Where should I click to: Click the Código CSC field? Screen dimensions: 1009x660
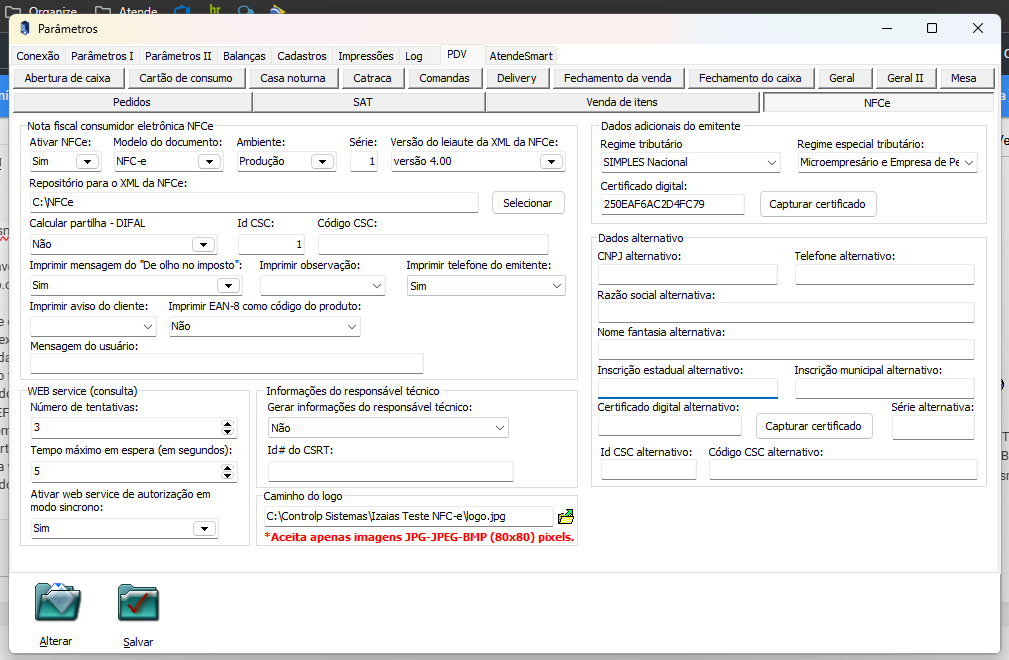coord(433,244)
